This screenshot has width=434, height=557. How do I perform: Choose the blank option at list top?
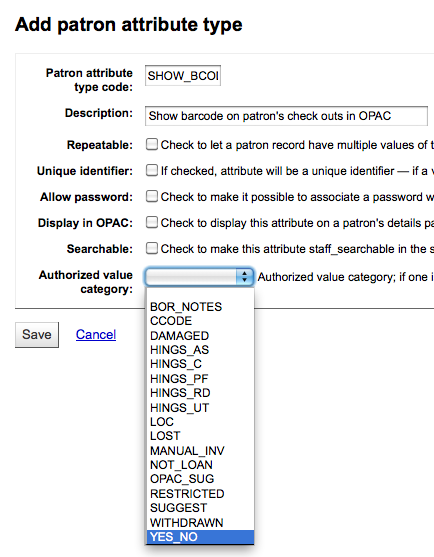pos(200,294)
